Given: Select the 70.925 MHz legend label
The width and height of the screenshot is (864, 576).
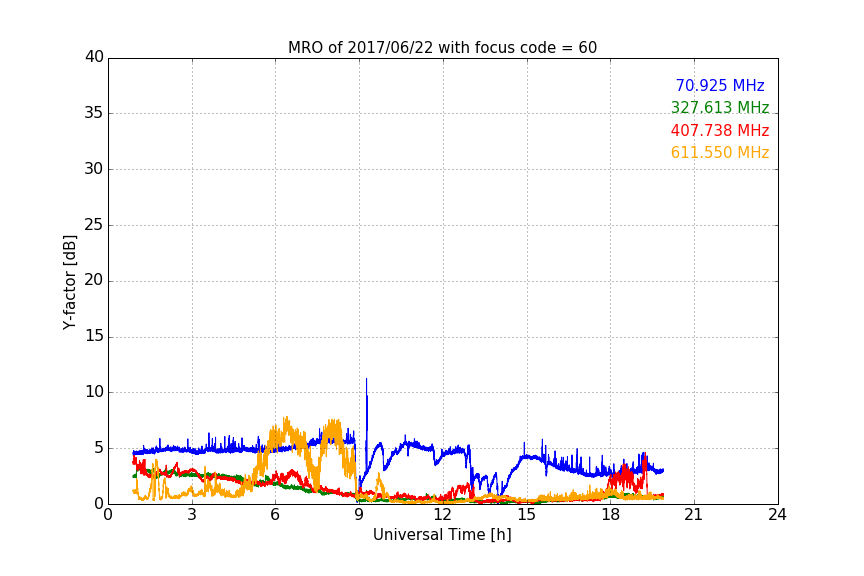Looking at the screenshot, I should [720, 85].
